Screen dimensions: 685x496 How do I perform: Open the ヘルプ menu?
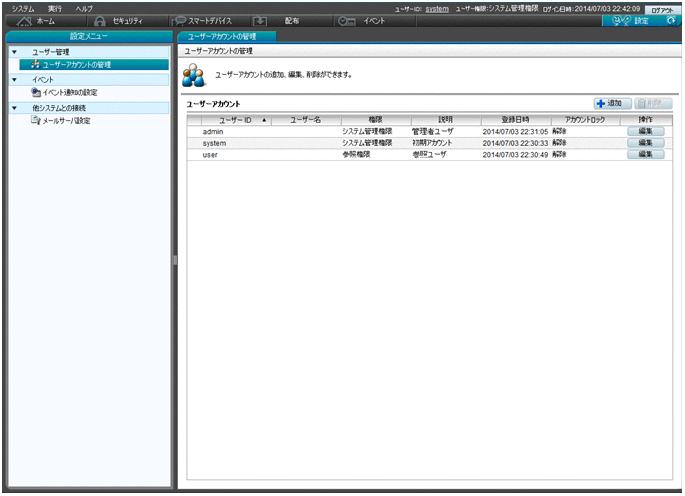pos(84,8)
